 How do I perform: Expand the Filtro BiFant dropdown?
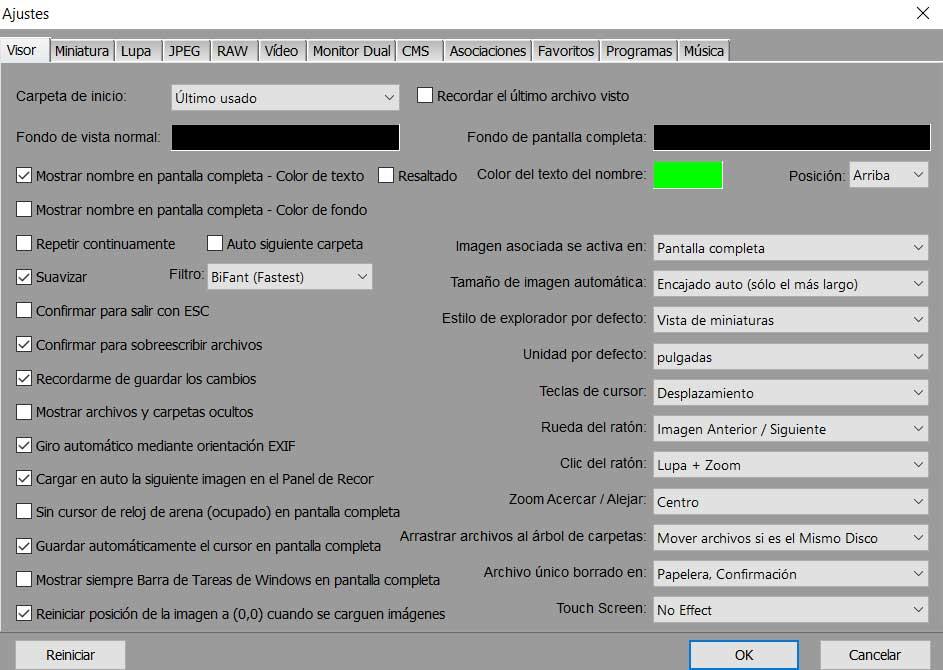point(289,277)
